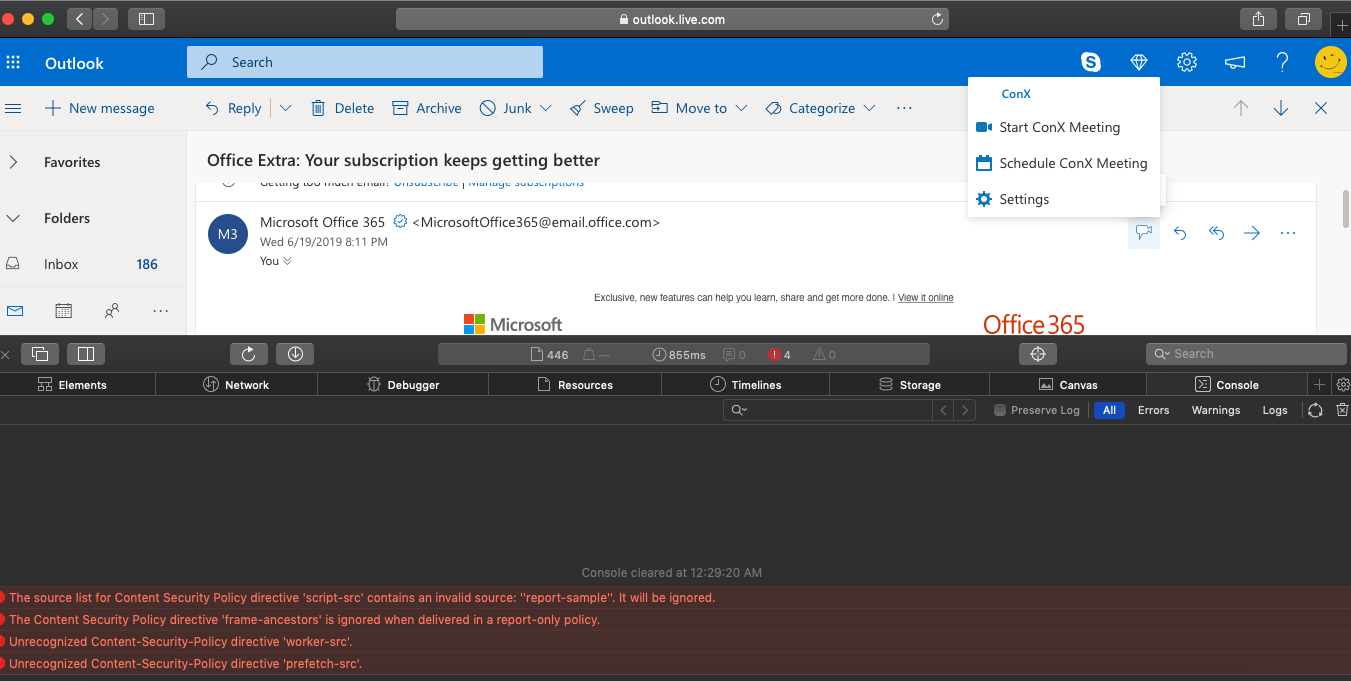Filter console to show only Errors

click(1153, 409)
